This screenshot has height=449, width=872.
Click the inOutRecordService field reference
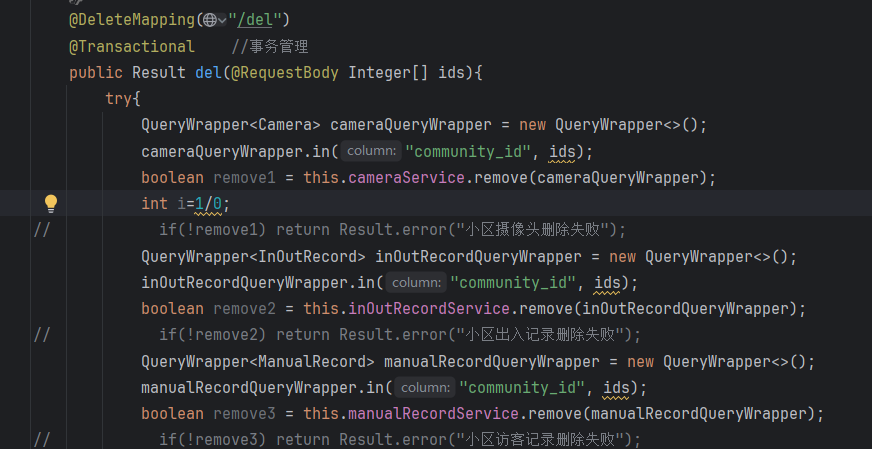[x=429, y=309]
